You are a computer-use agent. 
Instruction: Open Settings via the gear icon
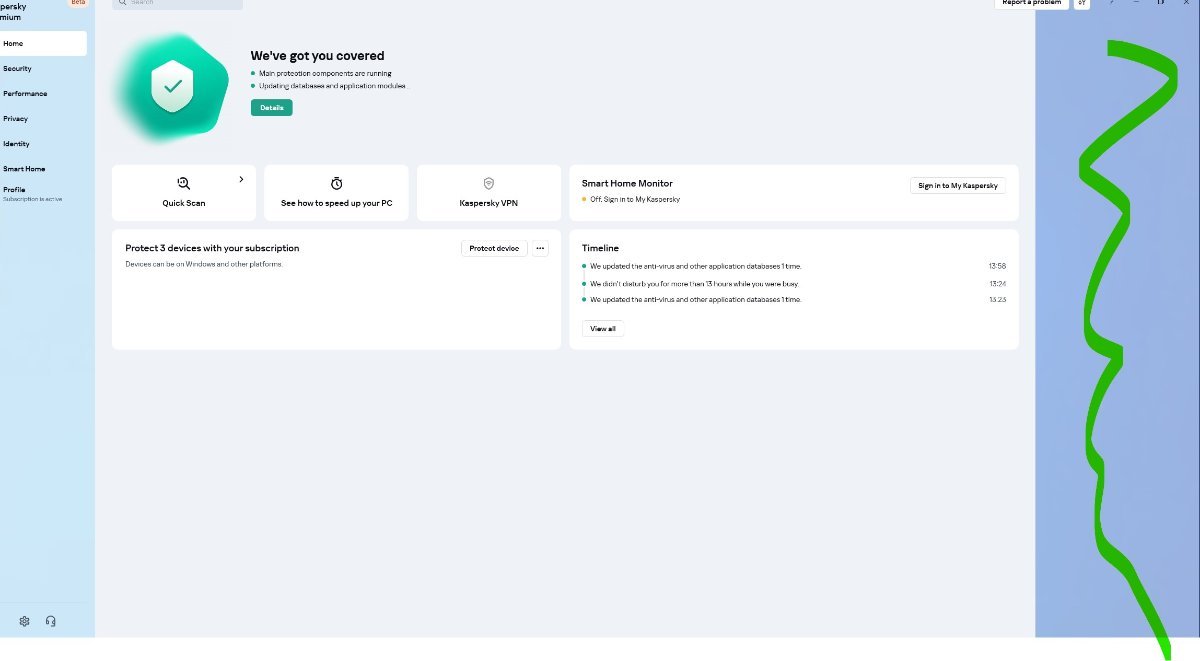[x=25, y=621]
